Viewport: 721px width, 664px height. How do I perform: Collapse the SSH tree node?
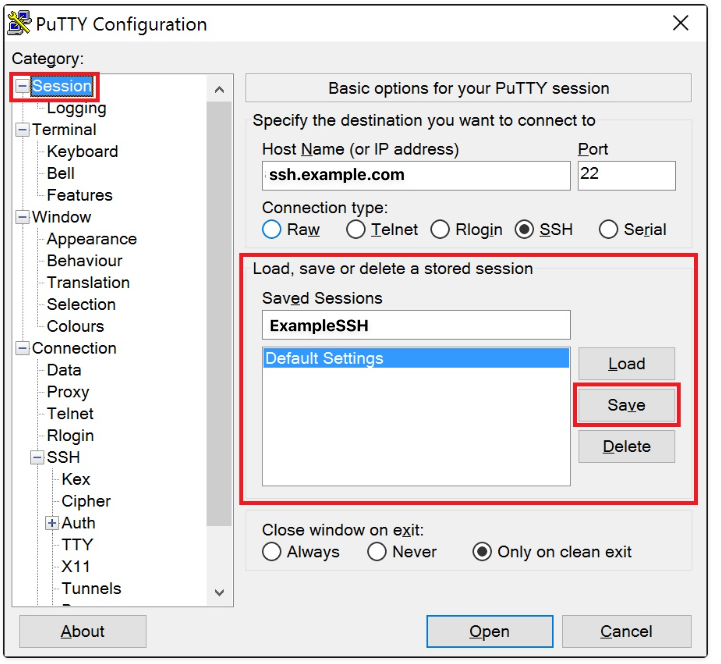click(x=37, y=457)
